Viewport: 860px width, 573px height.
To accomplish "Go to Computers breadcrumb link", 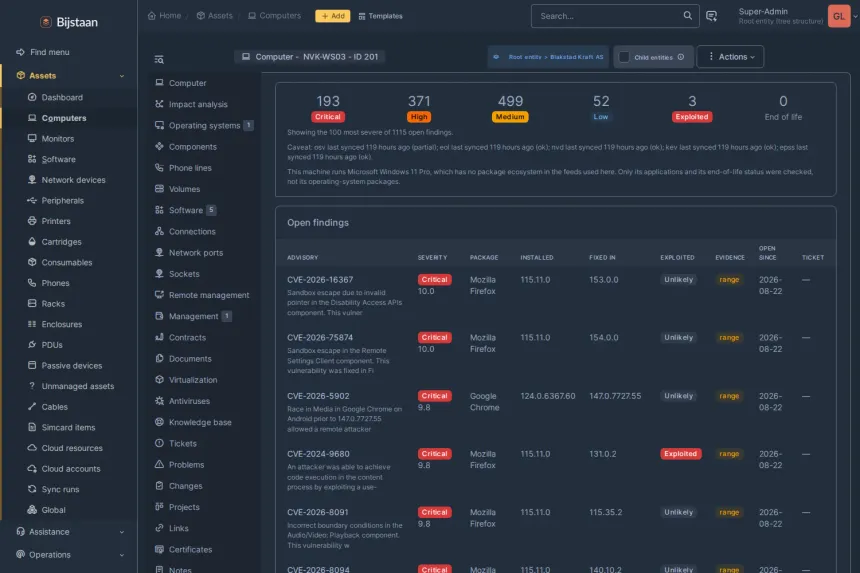I will pos(274,16).
